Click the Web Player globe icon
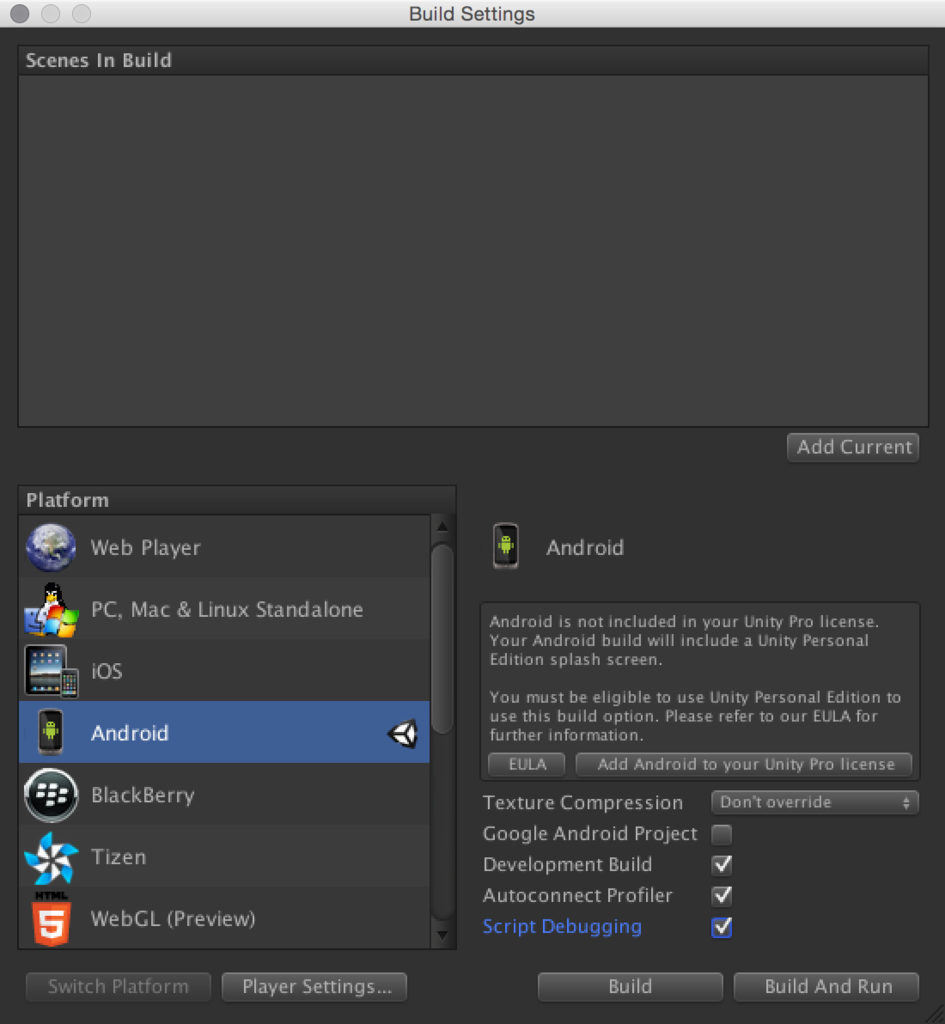The height and width of the screenshot is (1024, 945). pyautogui.click(x=51, y=547)
